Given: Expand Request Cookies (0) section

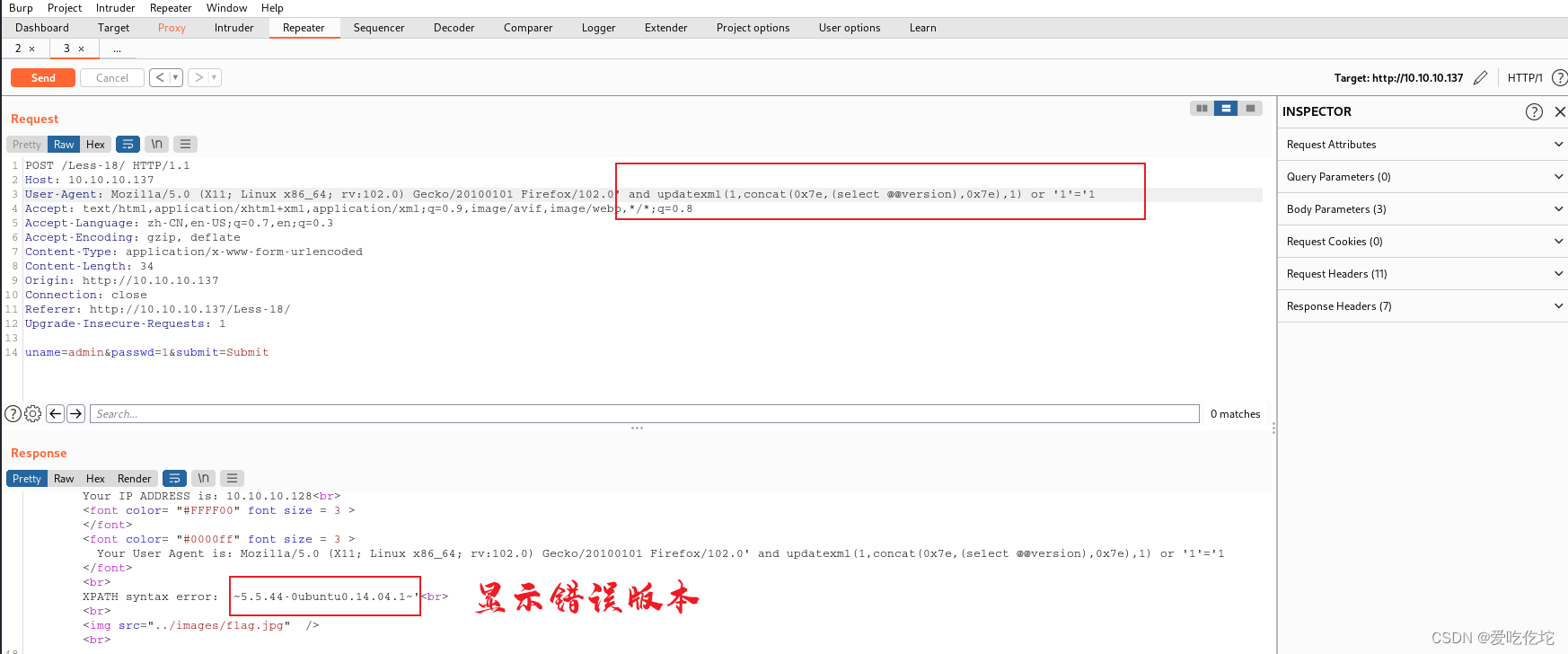Looking at the screenshot, I should [x=1423, y=242].
